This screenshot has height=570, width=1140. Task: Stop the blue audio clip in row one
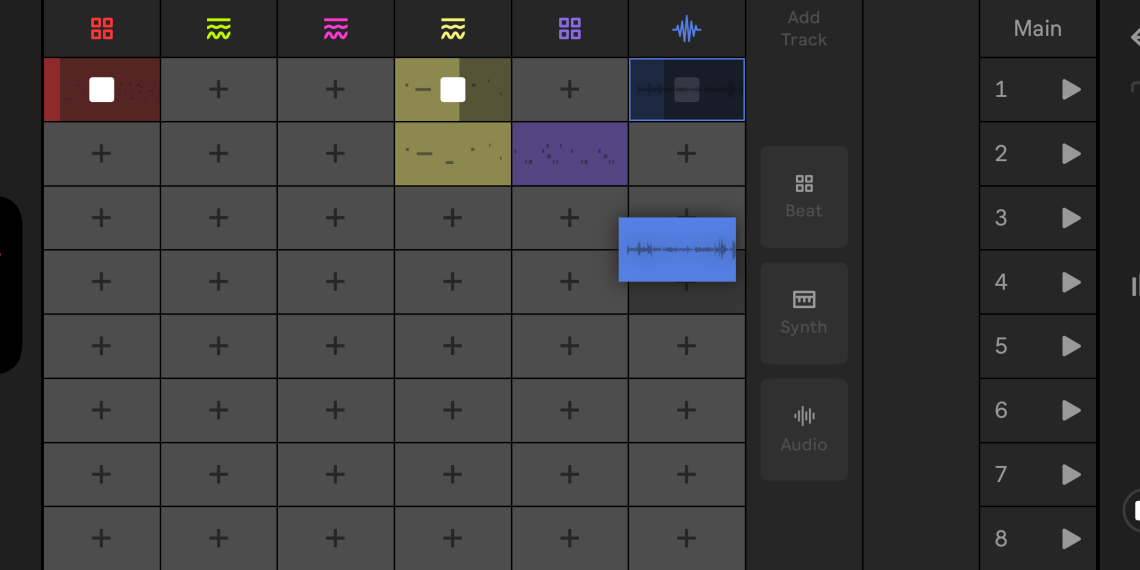point(686,89)
